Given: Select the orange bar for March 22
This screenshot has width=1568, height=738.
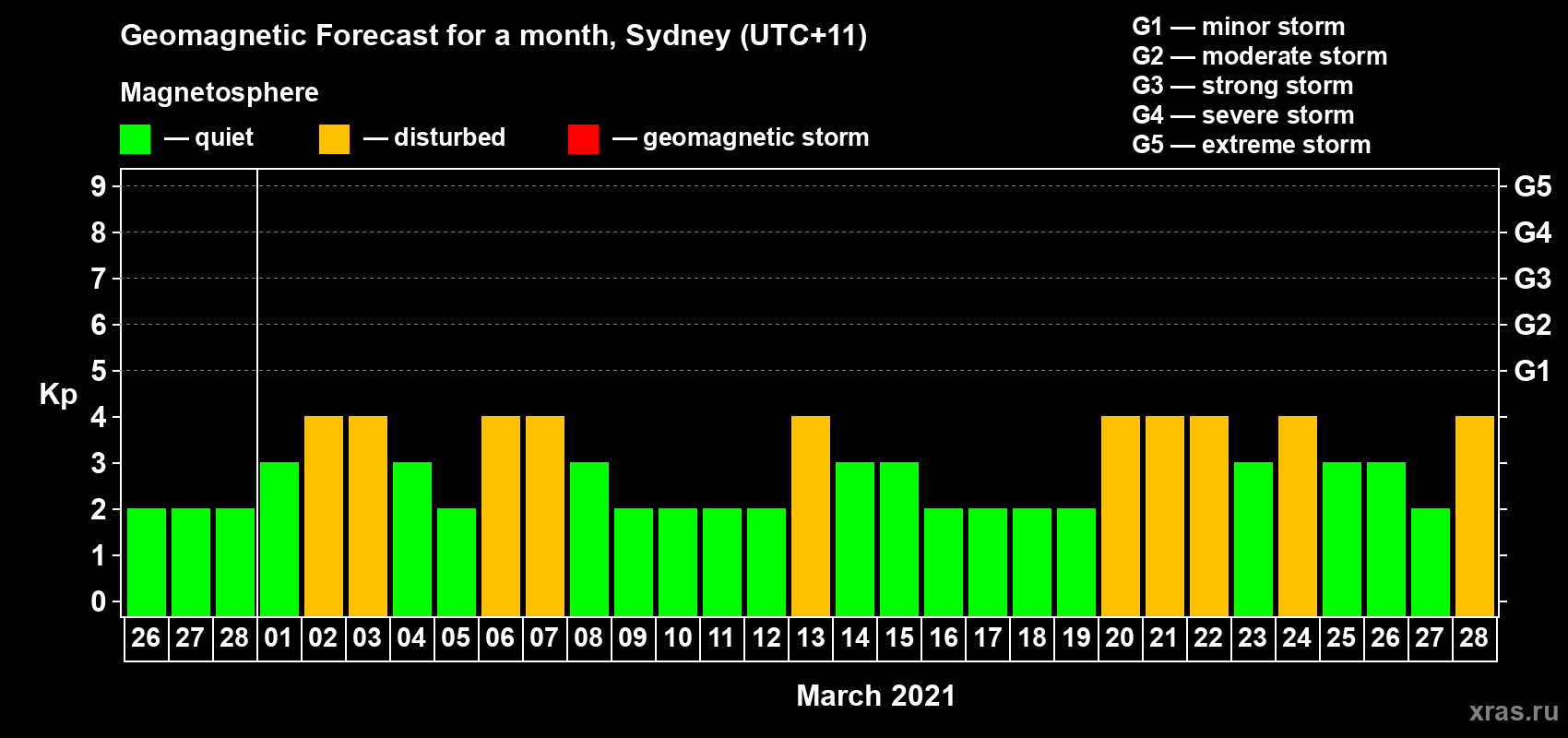Looking at the screenshot, I should (1209, 516).
